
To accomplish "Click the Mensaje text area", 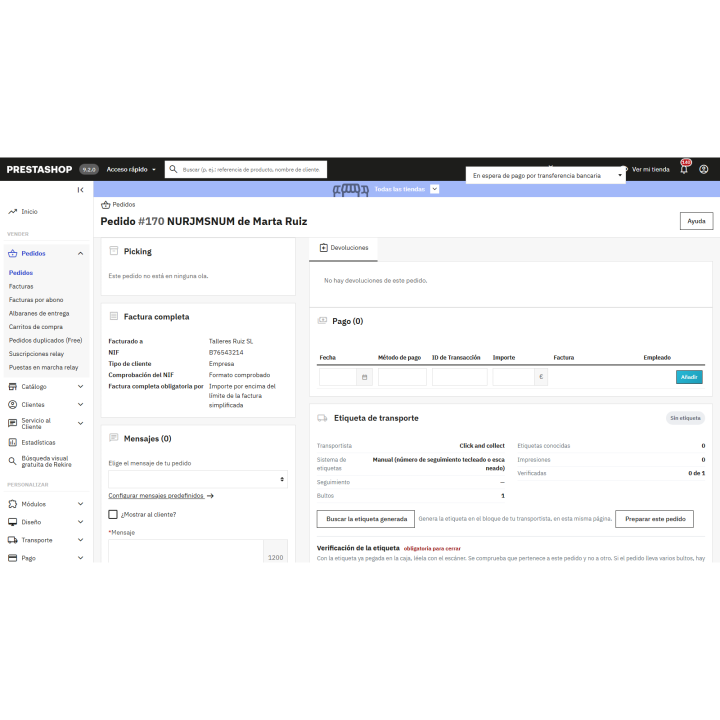I will pos(186,551).
